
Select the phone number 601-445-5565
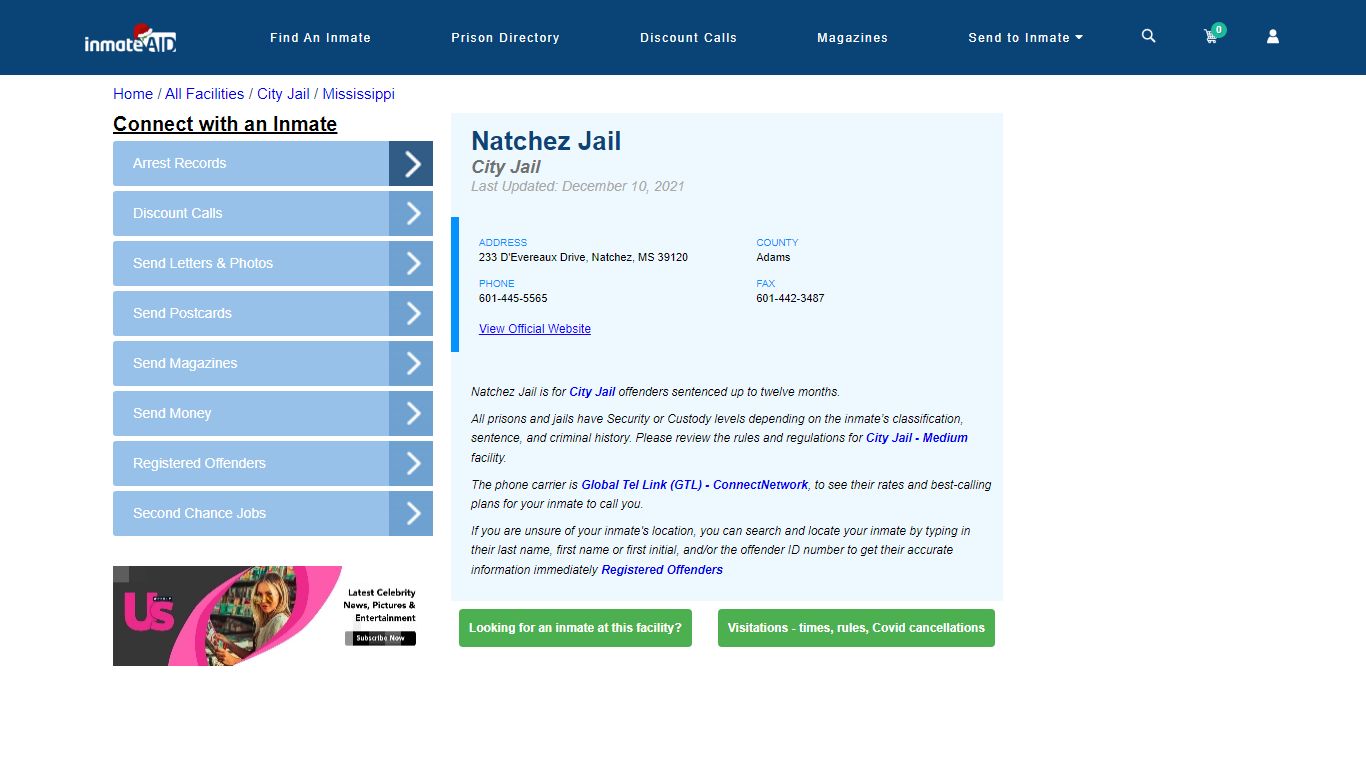513,298
